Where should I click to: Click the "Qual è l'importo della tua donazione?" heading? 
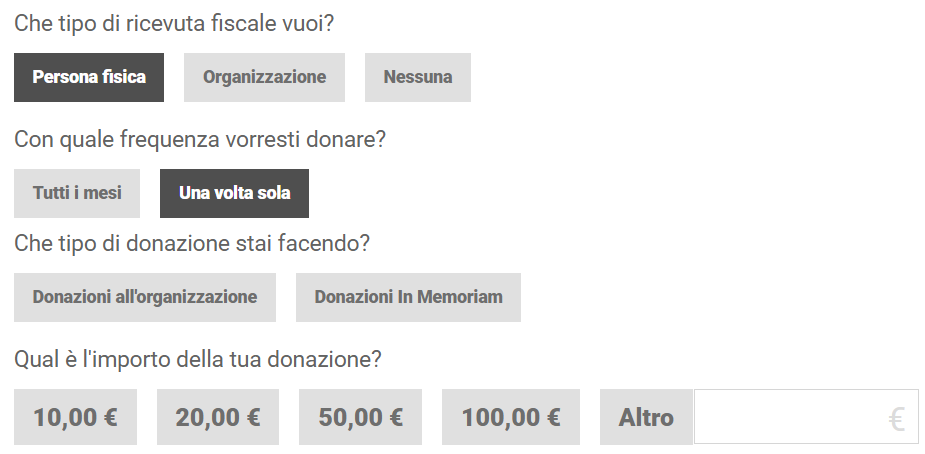[198, 359]
